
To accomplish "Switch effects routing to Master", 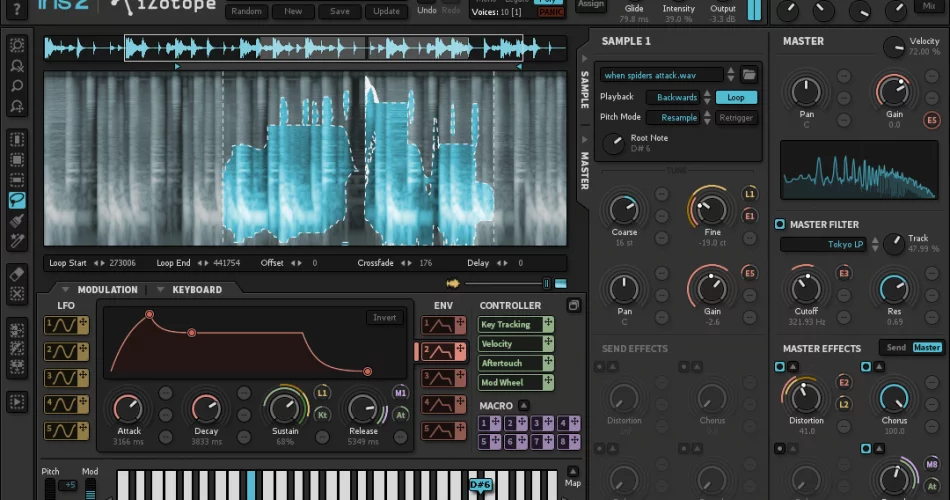I will pos(927,347).
